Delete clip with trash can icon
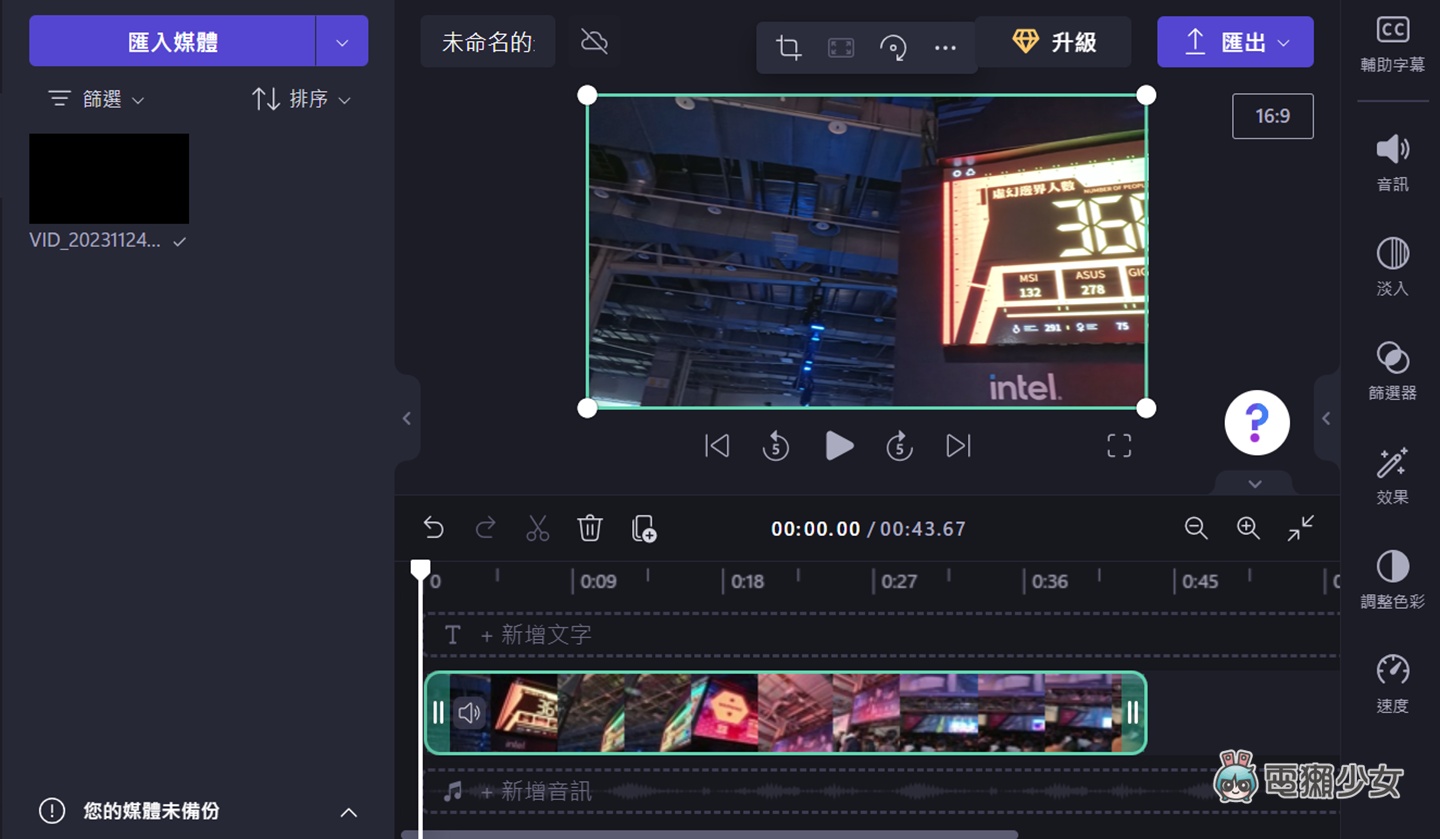The width and height of the screenshot is (1440, 839). (x=590, y=528)
